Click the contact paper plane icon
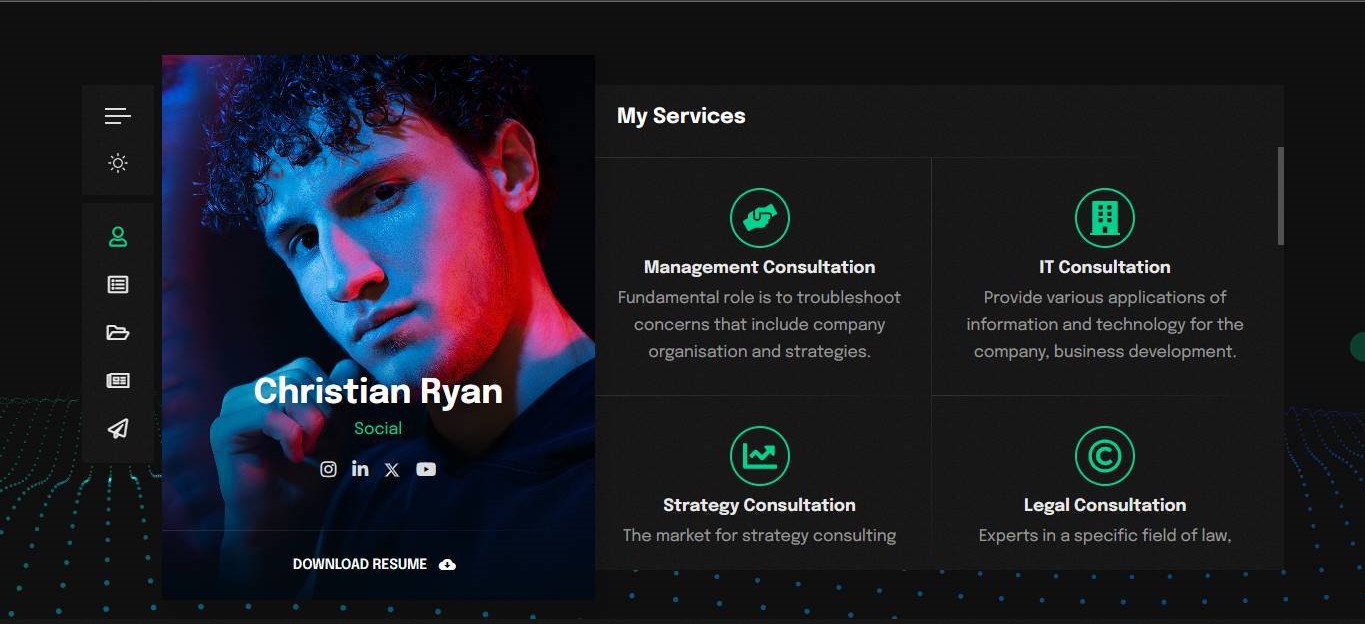The height and width of the screenshot is (624, 1365). 118,429
